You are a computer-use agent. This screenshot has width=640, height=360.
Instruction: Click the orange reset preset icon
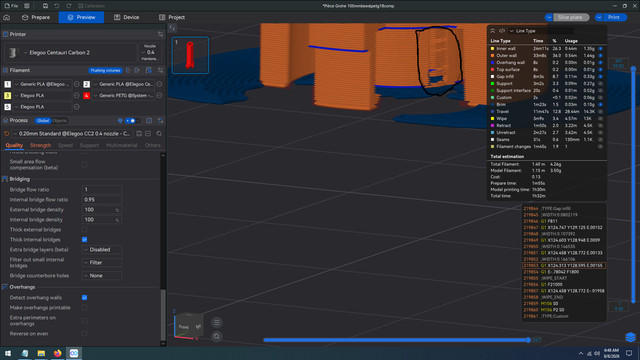pyautogui.click(x=7, y=134)
